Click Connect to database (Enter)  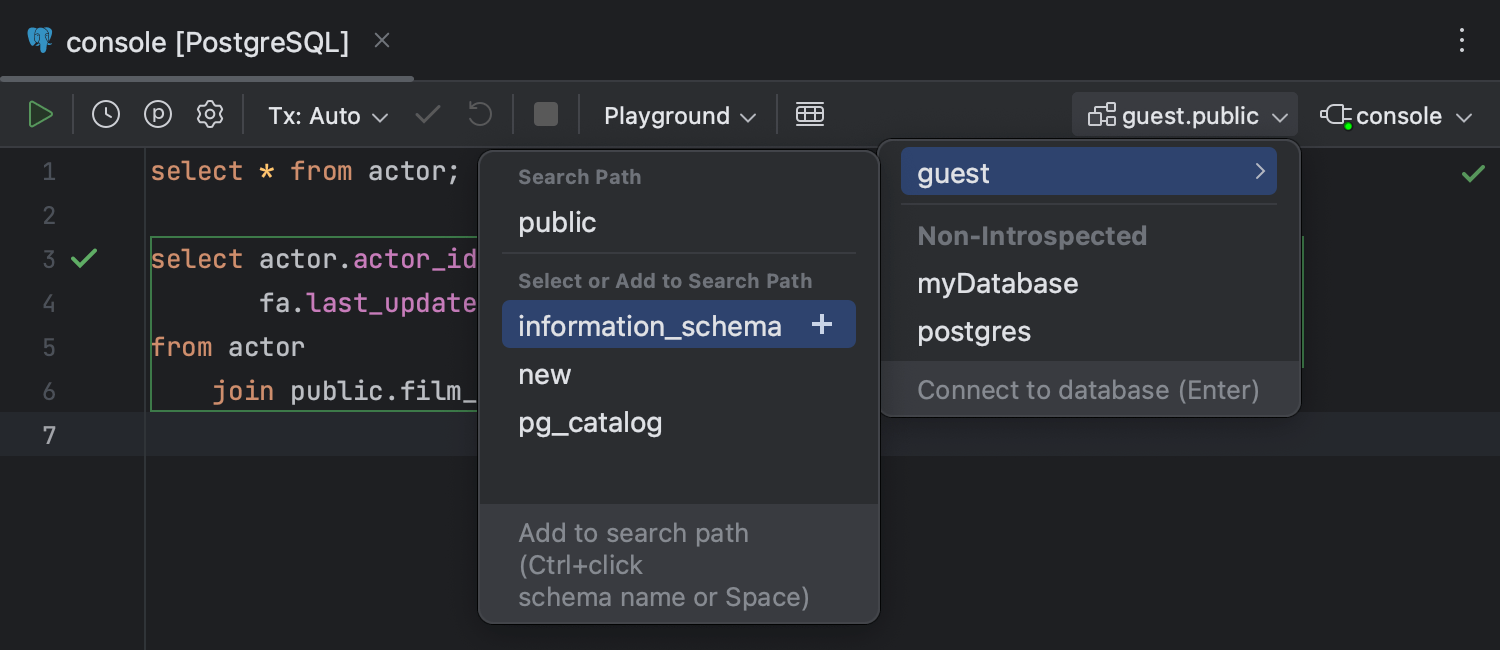tap(1089, 389)
